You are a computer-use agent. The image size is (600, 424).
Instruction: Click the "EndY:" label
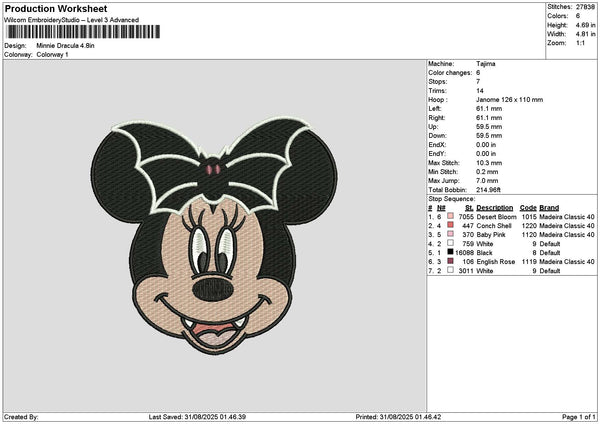[438, 154]
